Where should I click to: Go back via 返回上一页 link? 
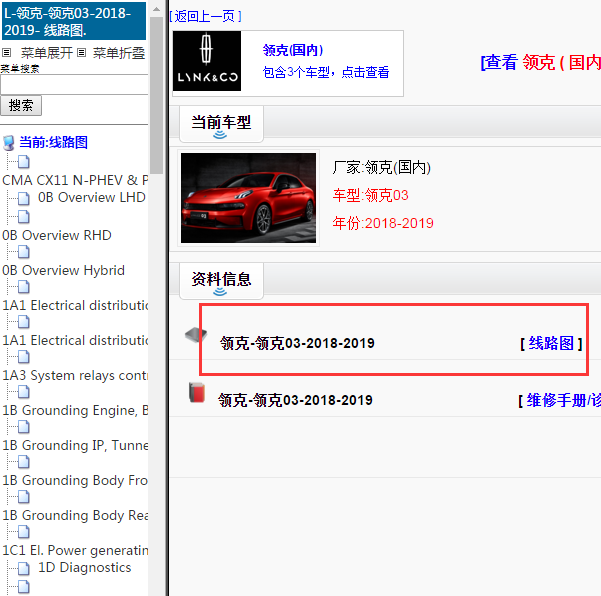(x=205, y=16)
